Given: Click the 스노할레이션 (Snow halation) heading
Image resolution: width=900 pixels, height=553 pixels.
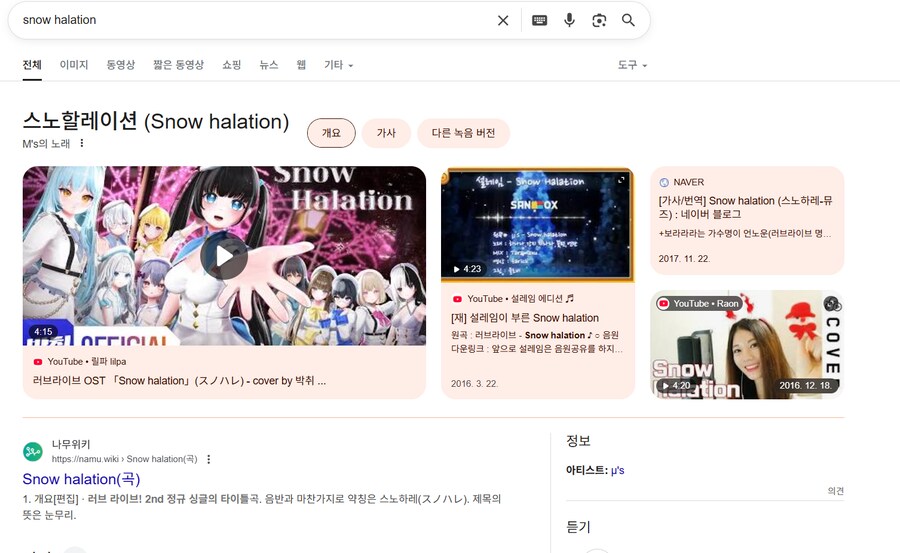Looking at the screenshot, I should click(x=156, y=122).
